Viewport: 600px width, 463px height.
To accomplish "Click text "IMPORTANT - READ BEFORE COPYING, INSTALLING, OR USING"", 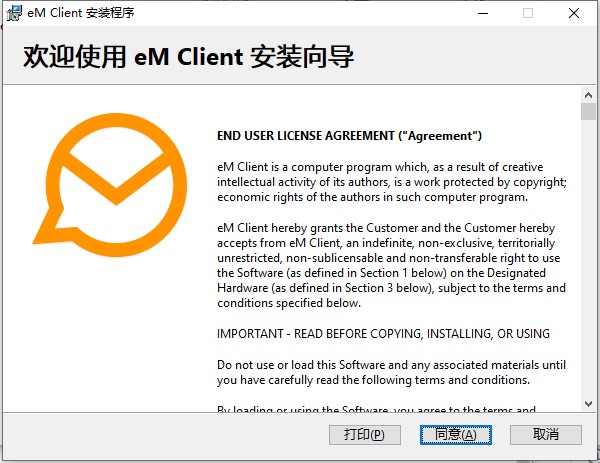I will (383, 334).
